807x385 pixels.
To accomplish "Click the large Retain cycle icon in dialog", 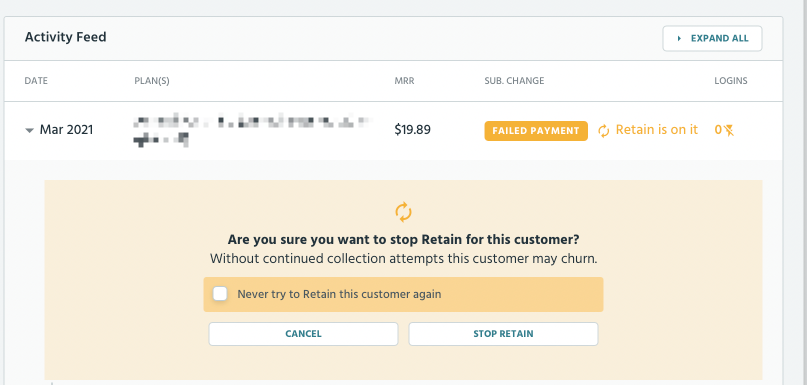I will pos(404,212).
